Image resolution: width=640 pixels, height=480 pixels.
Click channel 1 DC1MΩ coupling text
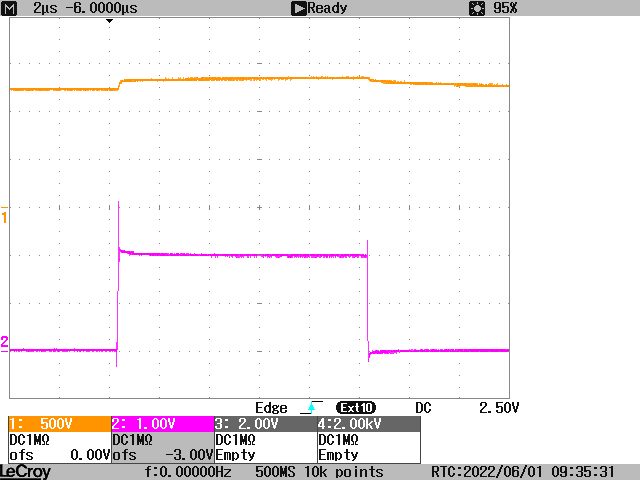pyautogui.click(x=29, y=440)
